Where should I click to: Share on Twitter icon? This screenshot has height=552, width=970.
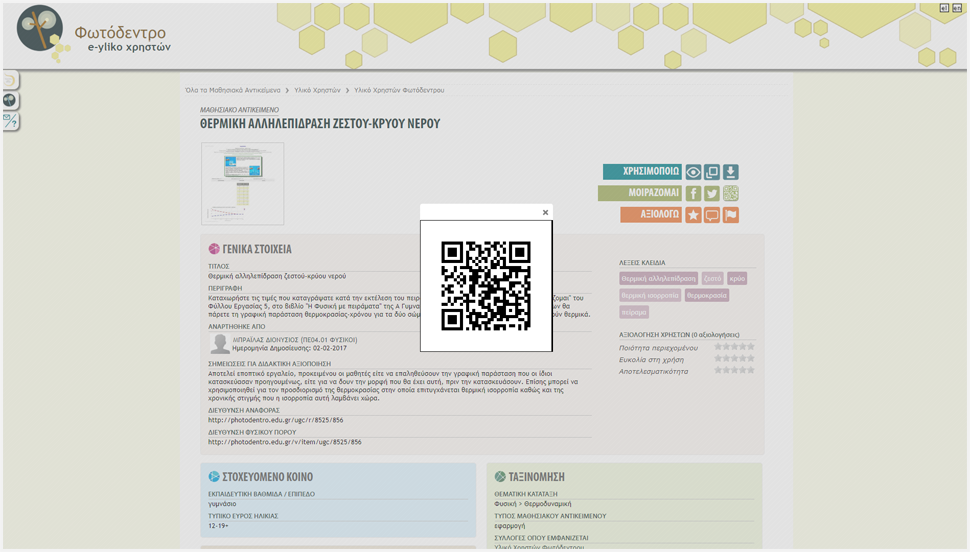[712, 194]
